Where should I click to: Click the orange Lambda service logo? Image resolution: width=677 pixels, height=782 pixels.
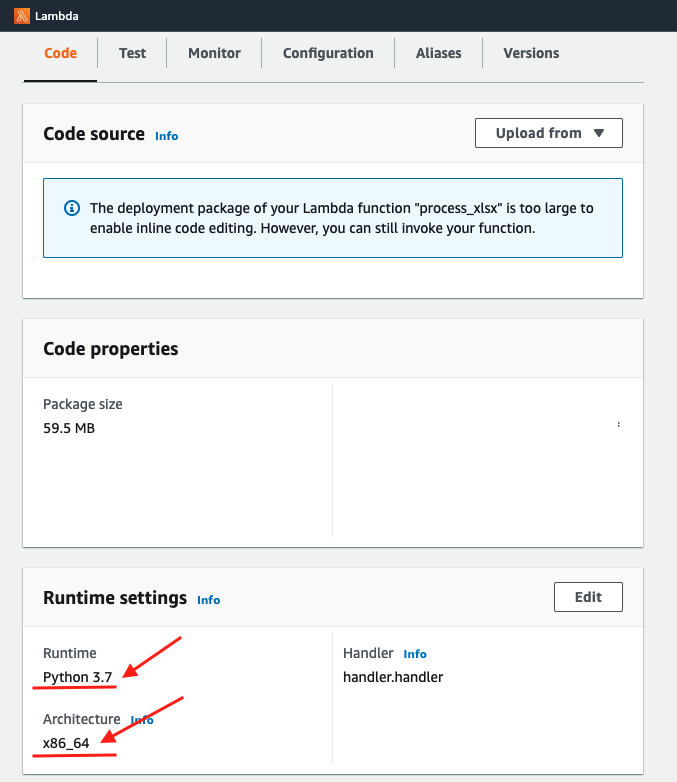22,16
